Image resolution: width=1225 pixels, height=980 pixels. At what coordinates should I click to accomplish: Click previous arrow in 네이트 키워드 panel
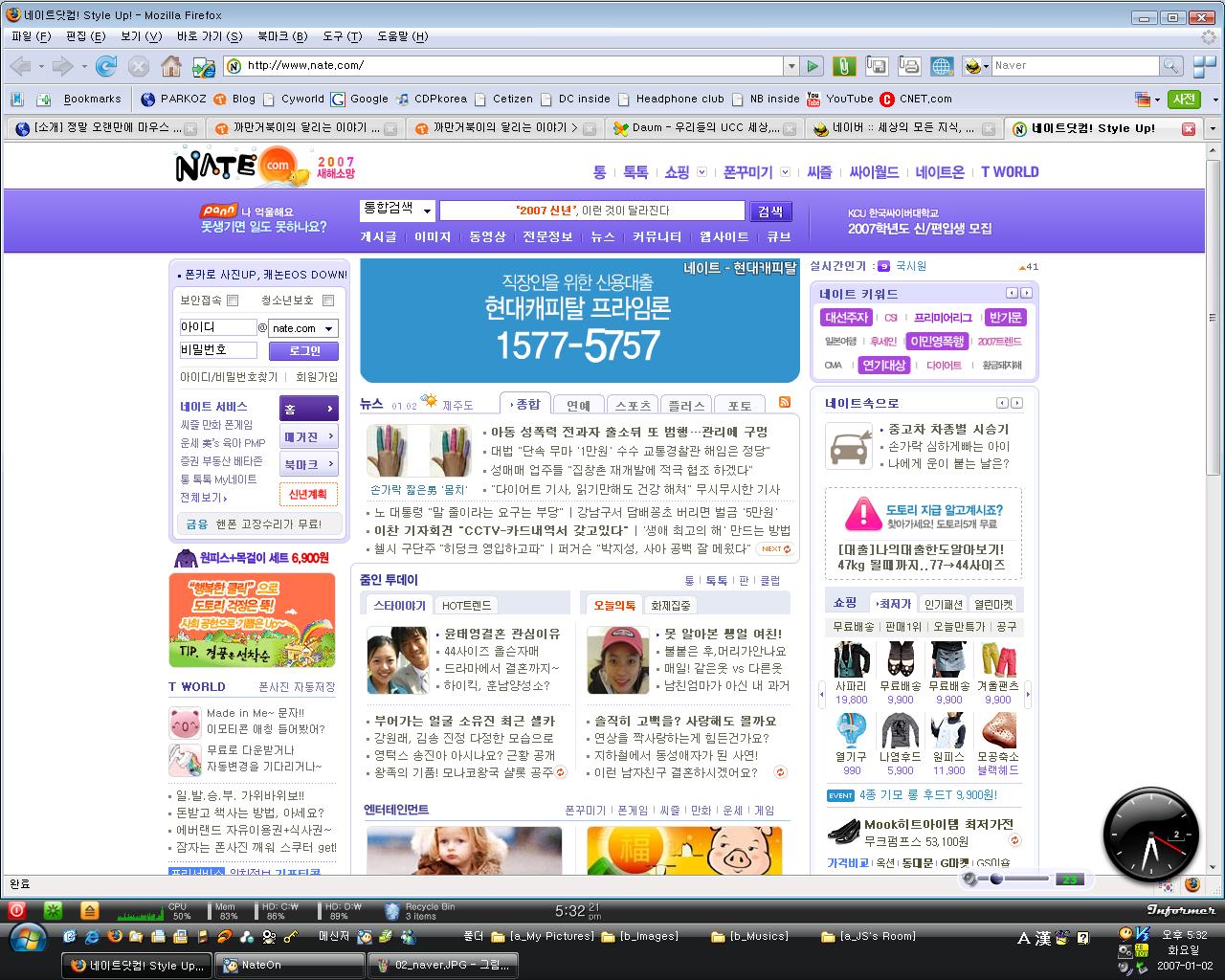1012,293
